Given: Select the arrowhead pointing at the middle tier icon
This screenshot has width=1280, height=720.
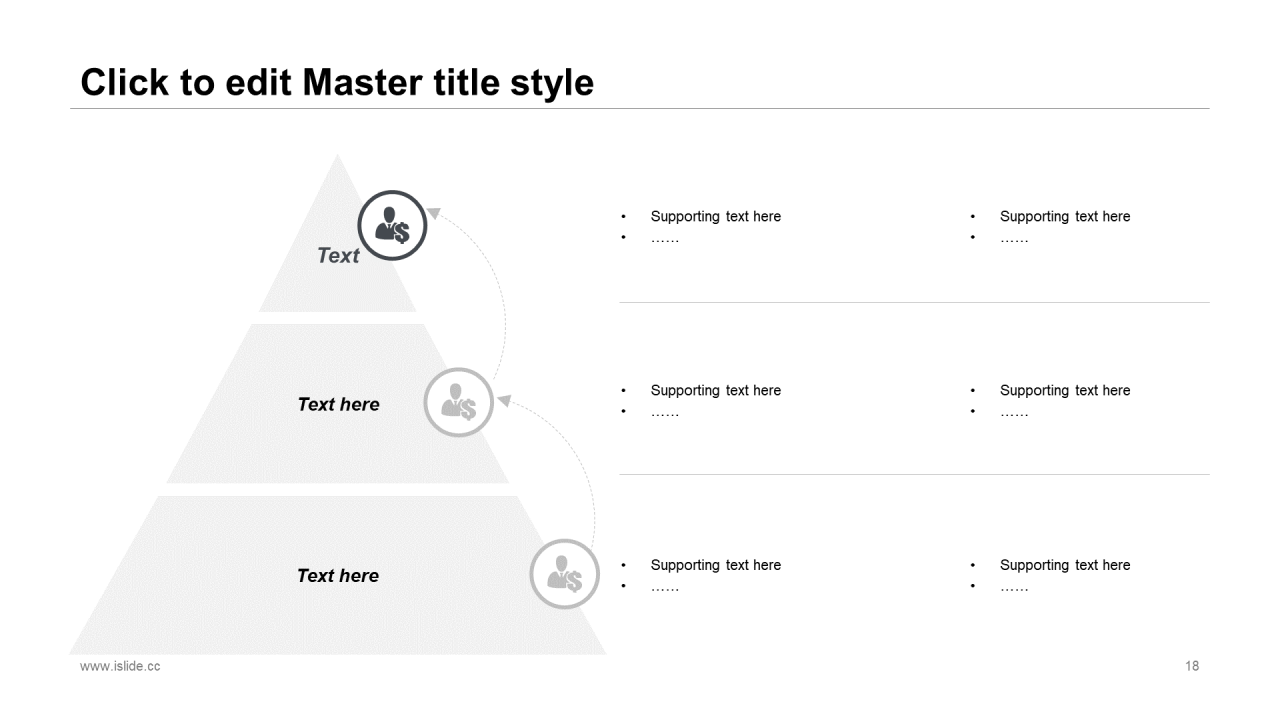Looking at the screenshot, I should point(504,401).
